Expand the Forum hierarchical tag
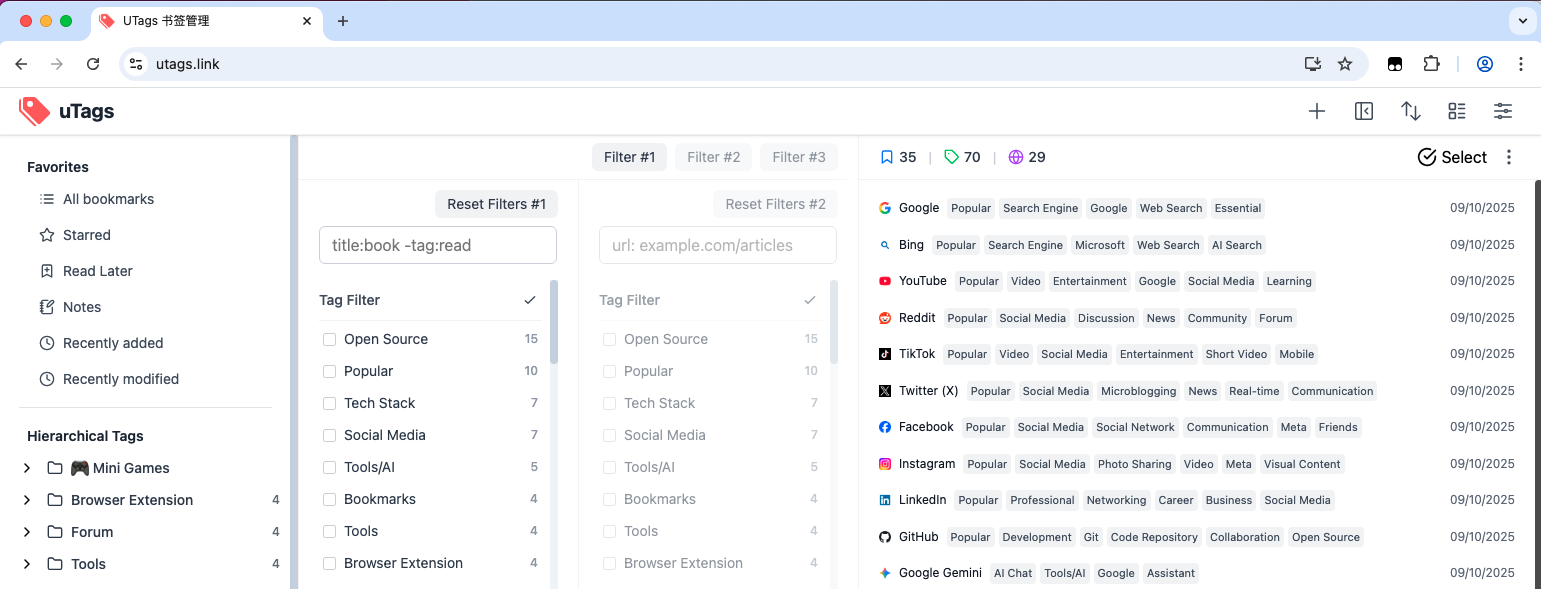The image size is (1541, 589). pos(27,532)
